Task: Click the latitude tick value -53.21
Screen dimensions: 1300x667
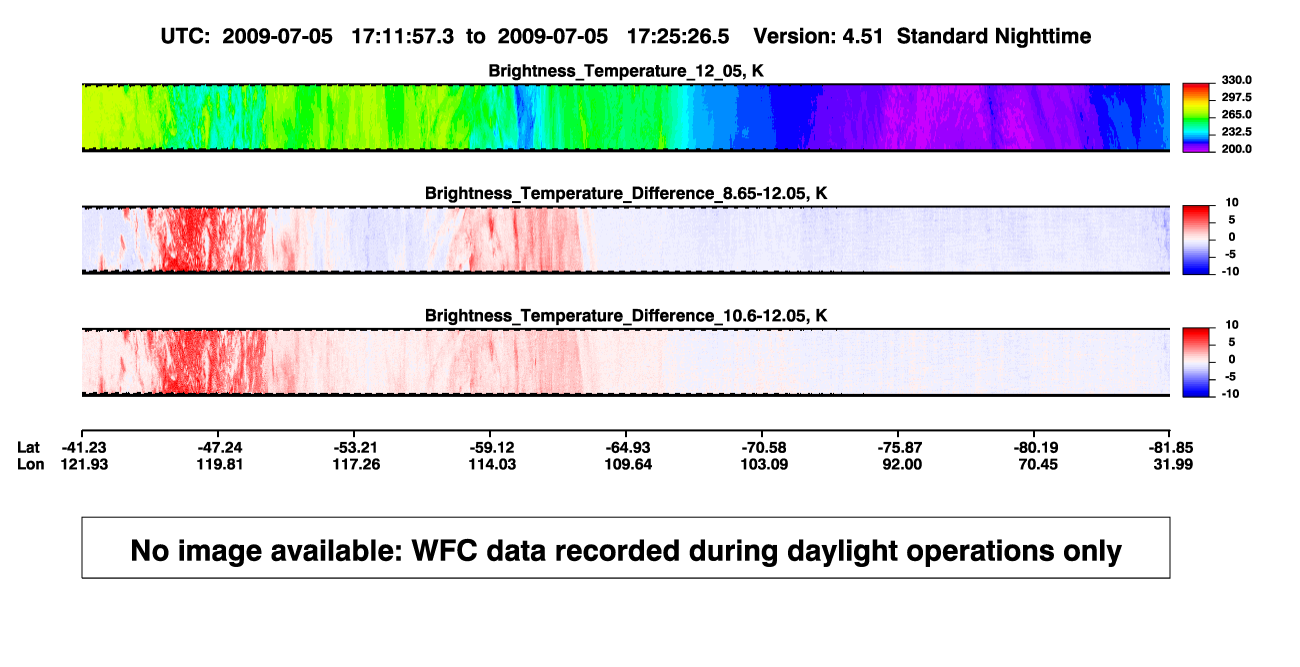Action: pos(356,447)
